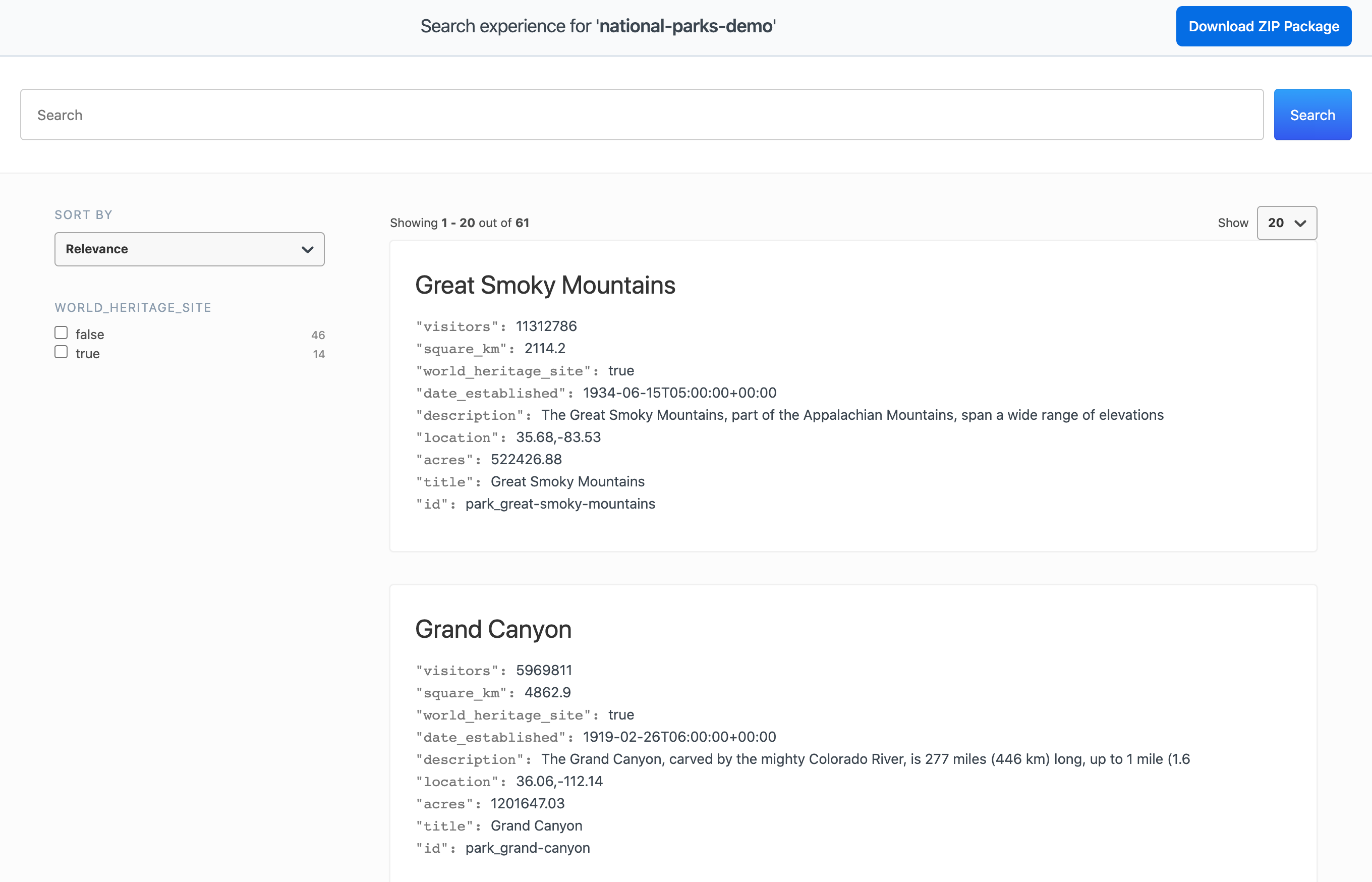Screen dimensions: 1372x882
Task: Open the Great Smoky Mountains result title
Action: pyautogui.click(x=545, y=285)
